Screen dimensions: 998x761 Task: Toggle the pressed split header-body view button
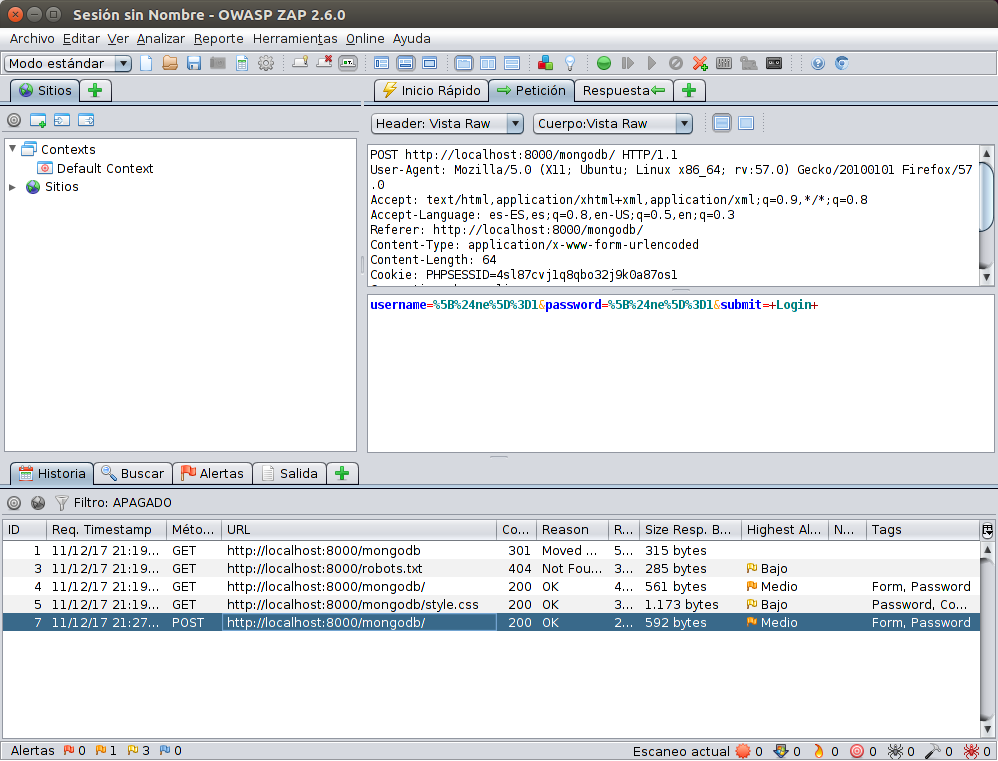722,123
